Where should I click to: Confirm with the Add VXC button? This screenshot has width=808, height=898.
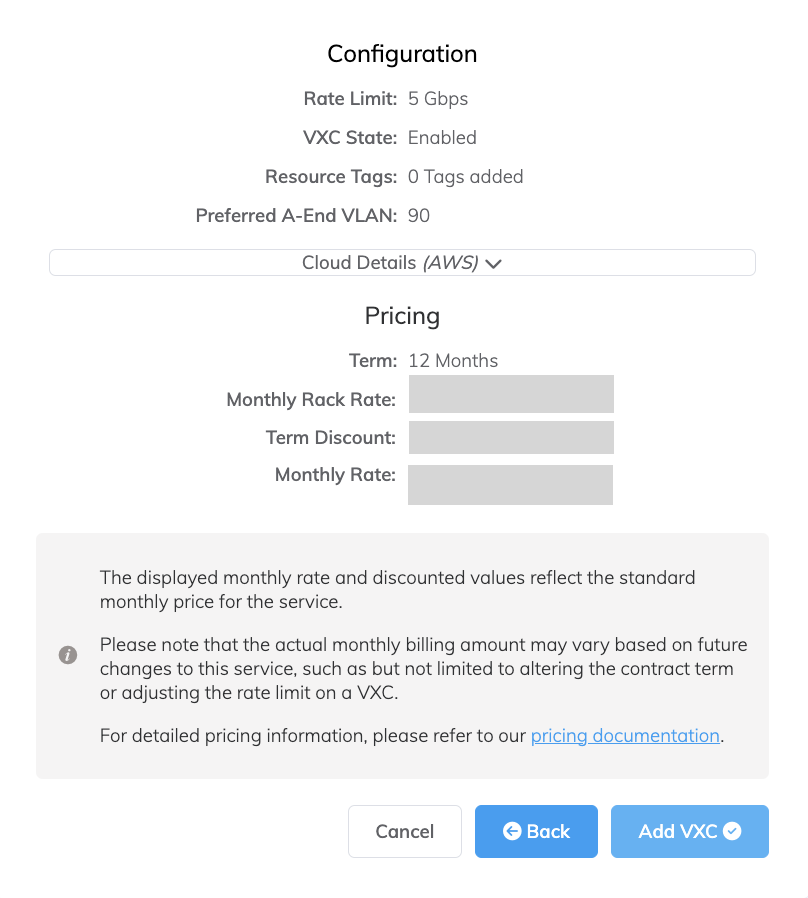coord(689,831)
